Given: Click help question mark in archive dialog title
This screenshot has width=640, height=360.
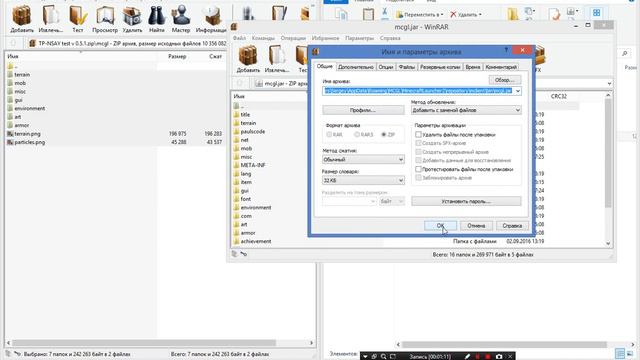Looking at the screenshot, I should (x=506, y=50).
